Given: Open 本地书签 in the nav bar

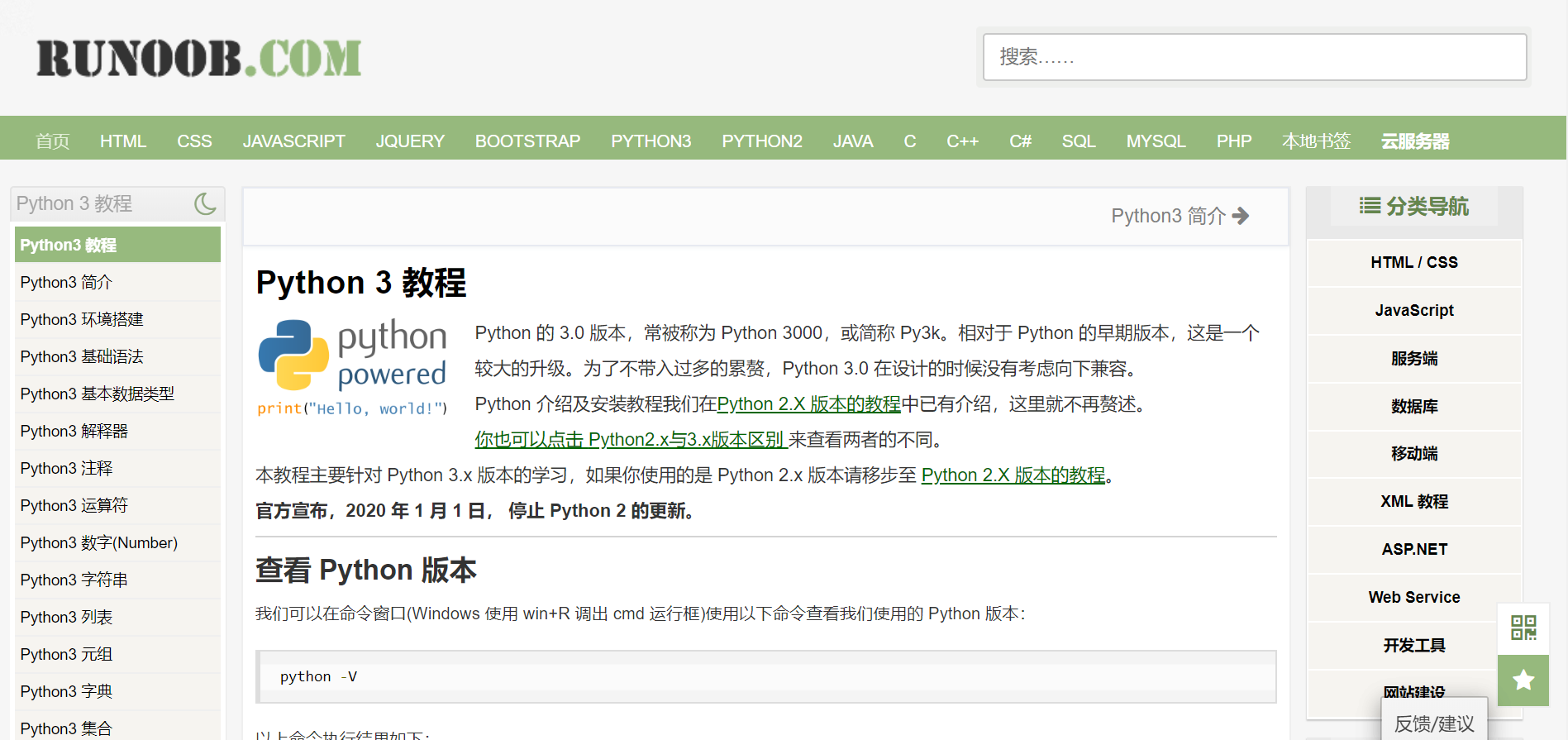Looking at the screenshot, I should point(1317,141).
